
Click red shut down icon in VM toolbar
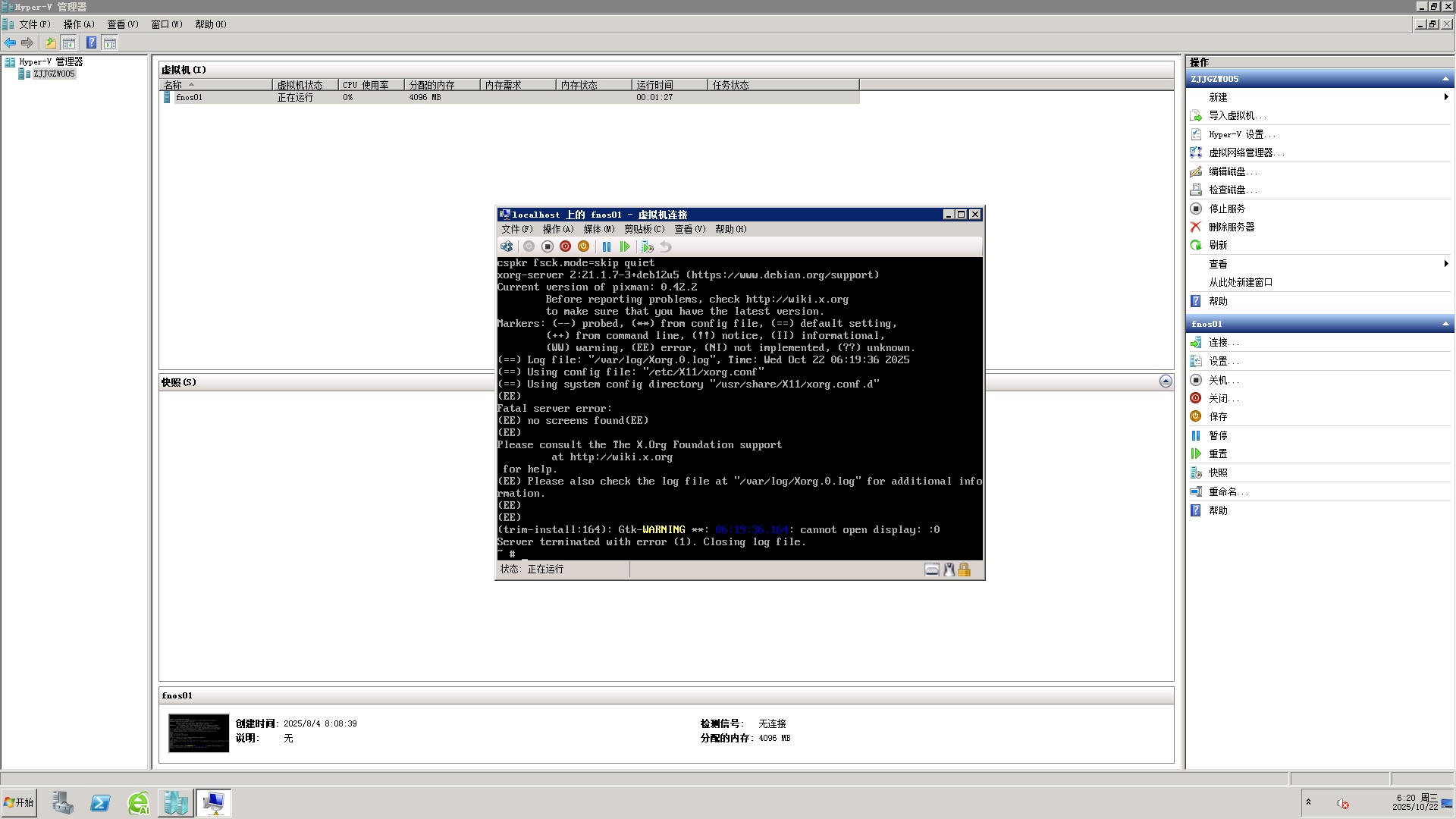coord(565,246)
